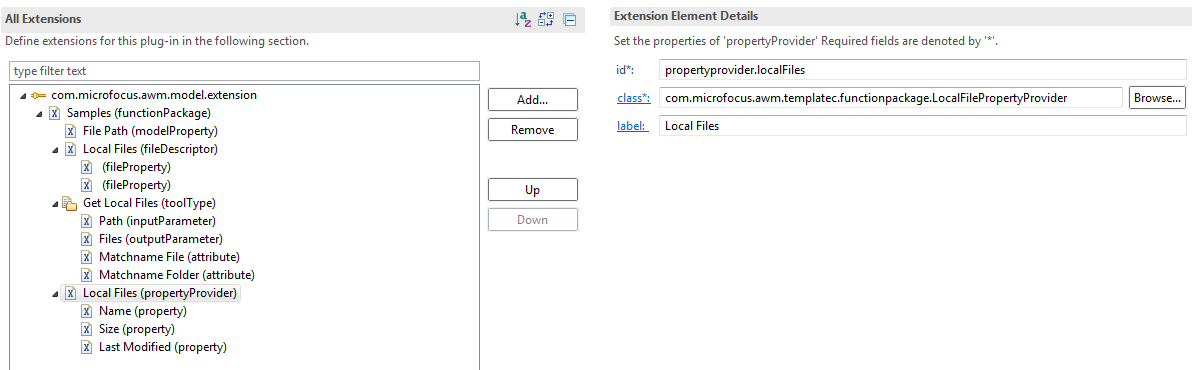Click the extension point icon of com.microfocus.awm.model.extension
This screenshot has width=1192, height=370.
[x=40, y=96]
